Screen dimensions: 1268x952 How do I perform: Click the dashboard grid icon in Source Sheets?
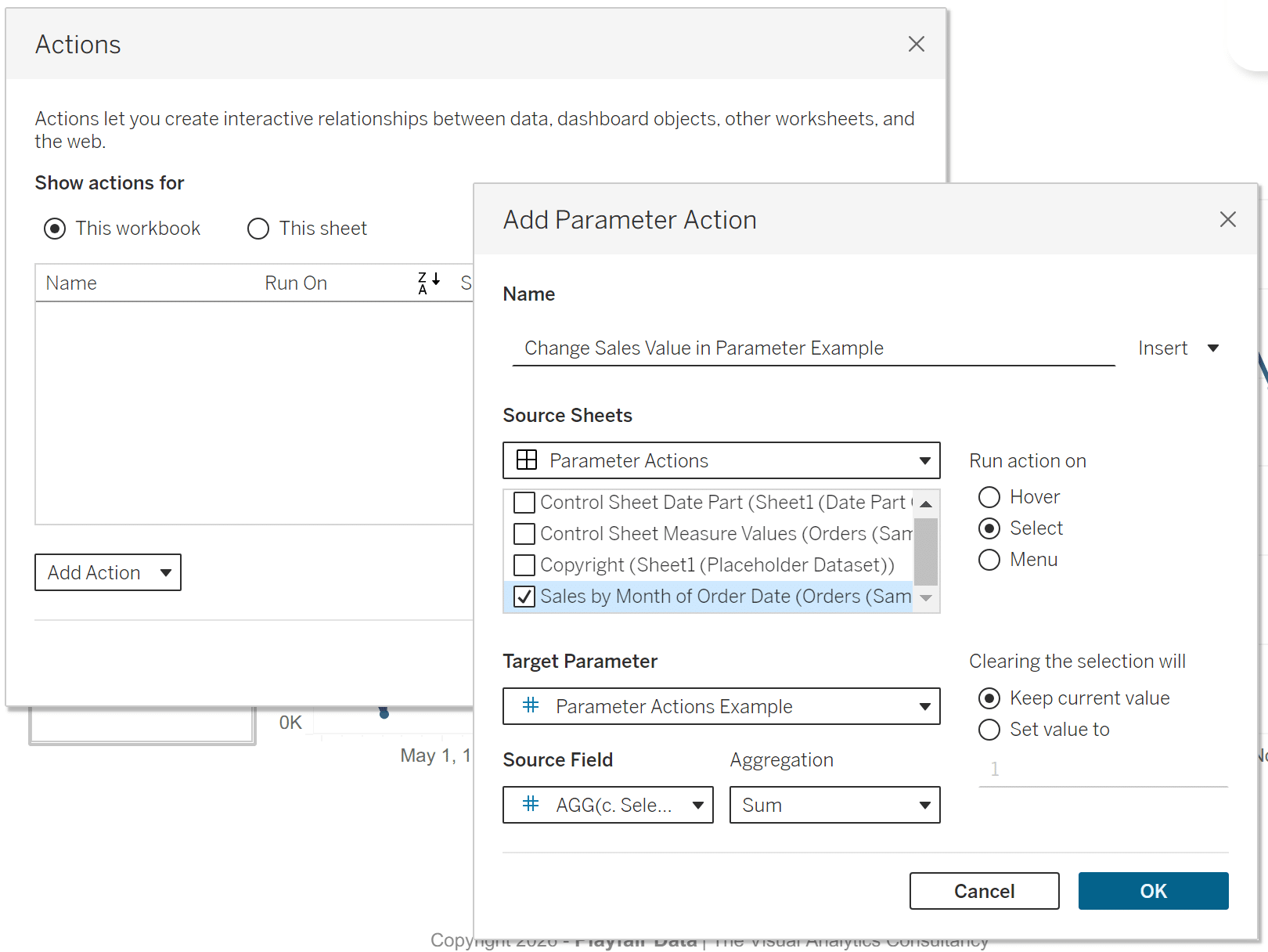click(527, 460)
